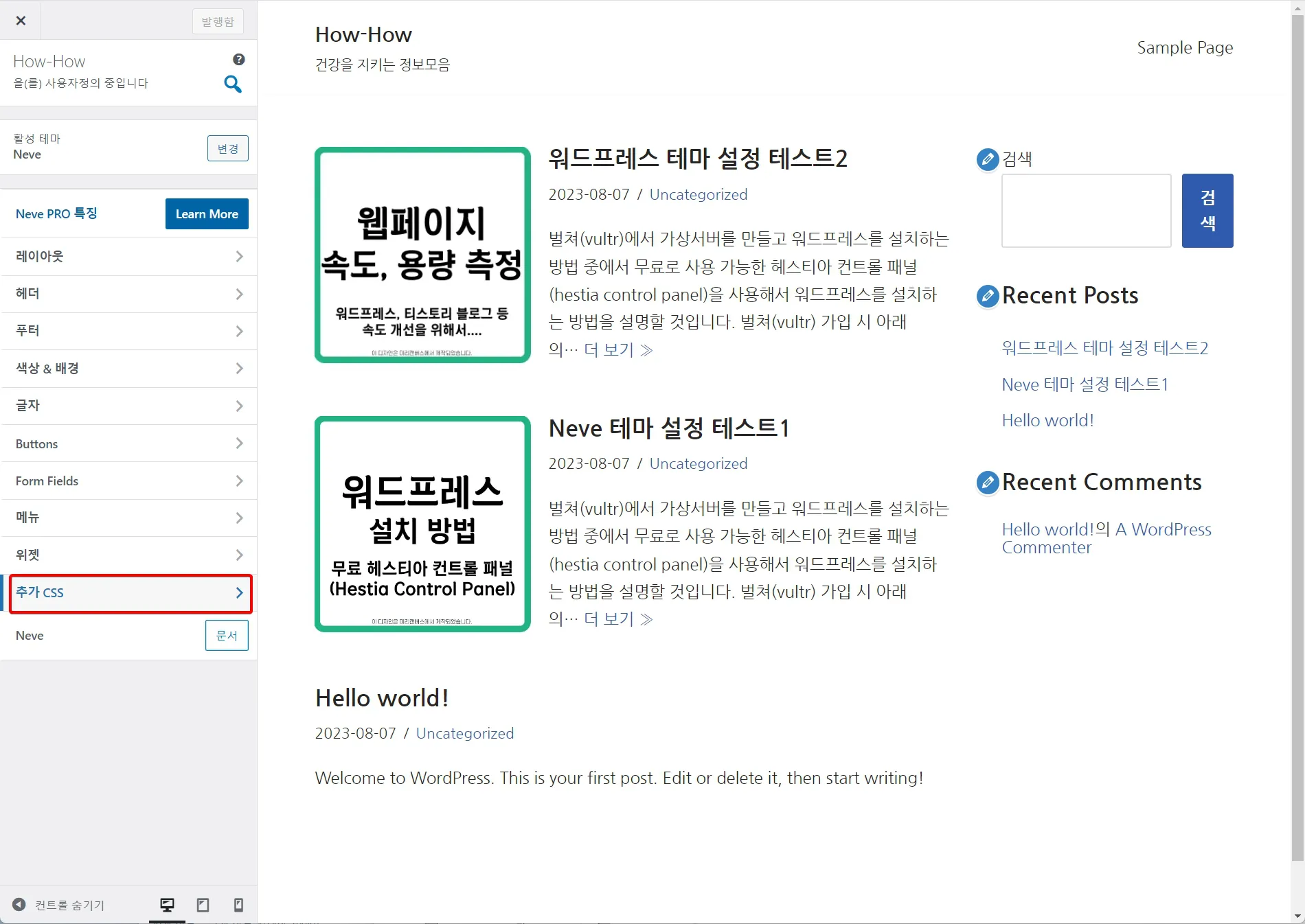This screenshot has height=924, width=1305.
Task: Click Recent Posts link 워드프레스 테마 설정 테스트2
Action: 1104,348
